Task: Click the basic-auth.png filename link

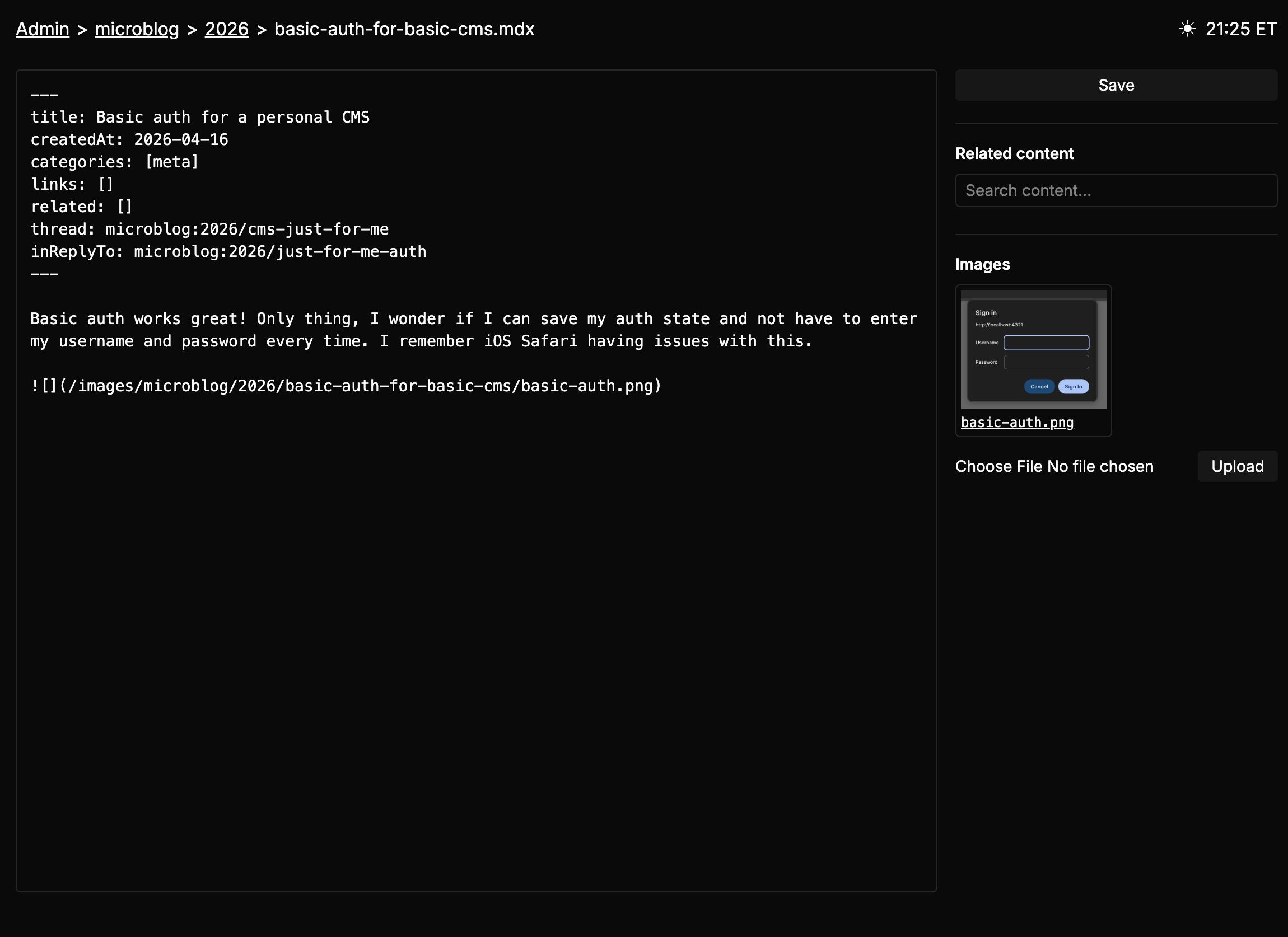Action: pyautogui.click(x=1016, y=422)
